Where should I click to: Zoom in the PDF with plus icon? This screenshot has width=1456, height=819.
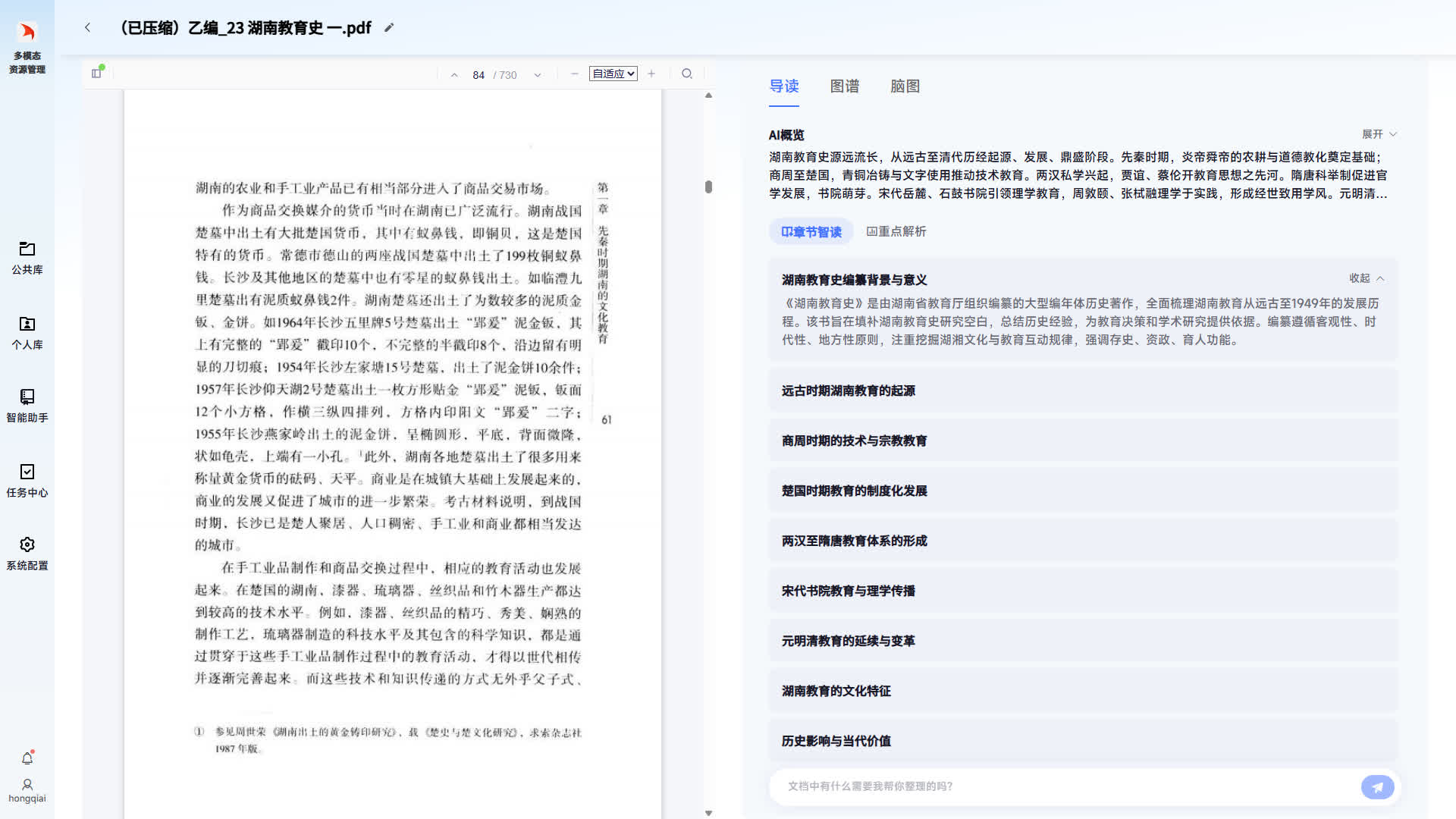(651, 74)
